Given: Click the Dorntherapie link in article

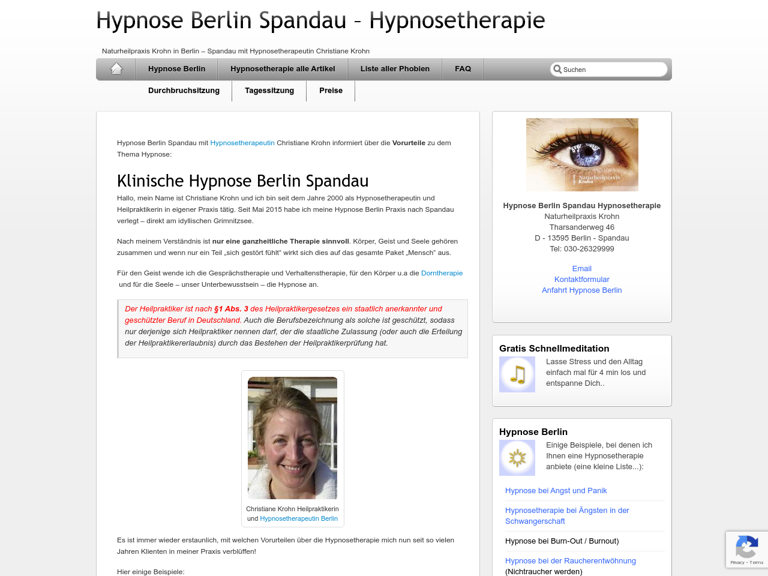Looking at the screenshot, I should coord(442,273).
